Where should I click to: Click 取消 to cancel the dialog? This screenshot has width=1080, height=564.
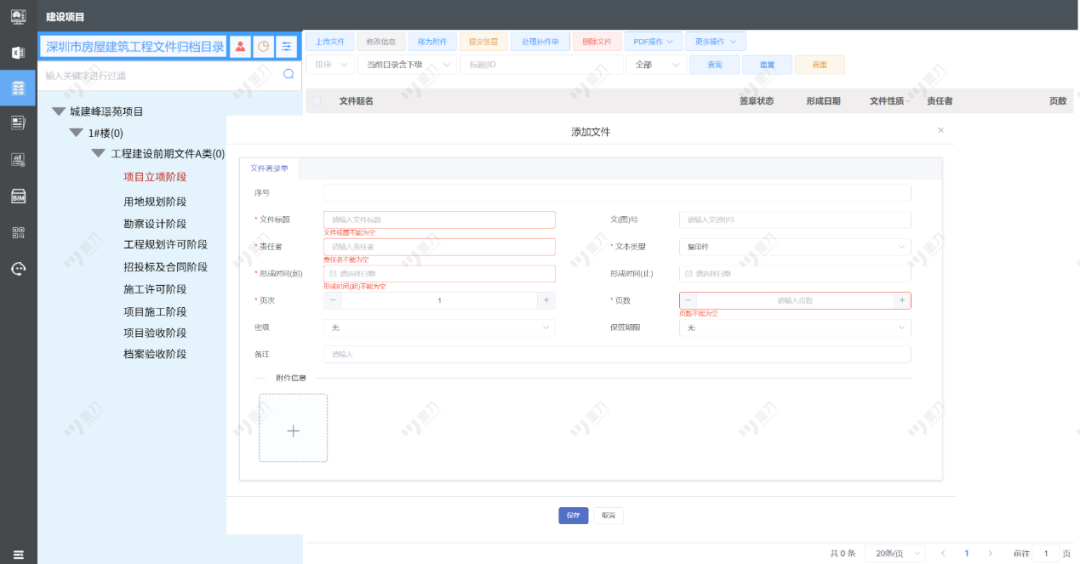[x=607, y=515]
